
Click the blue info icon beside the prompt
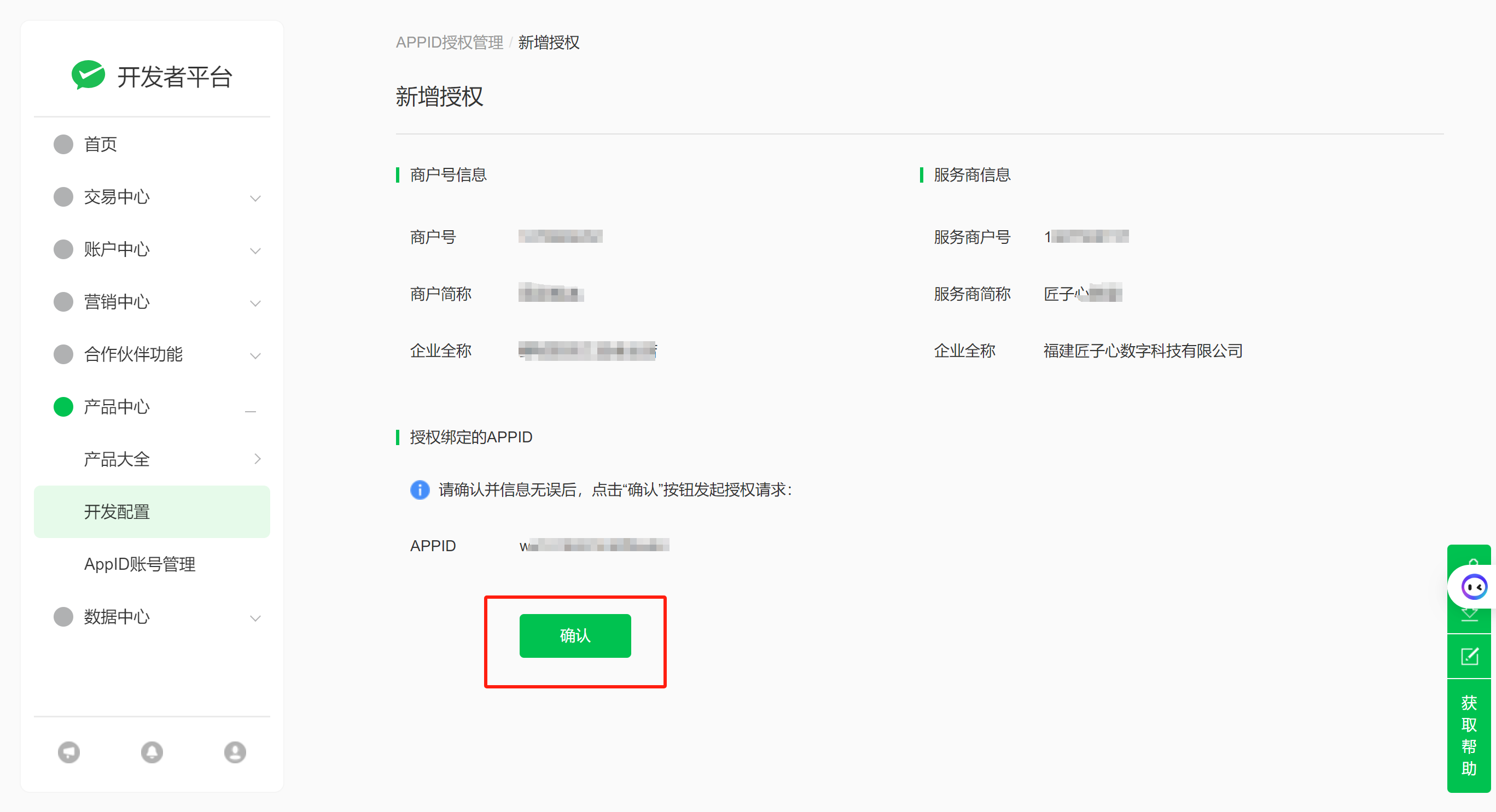tap(420, 490)
